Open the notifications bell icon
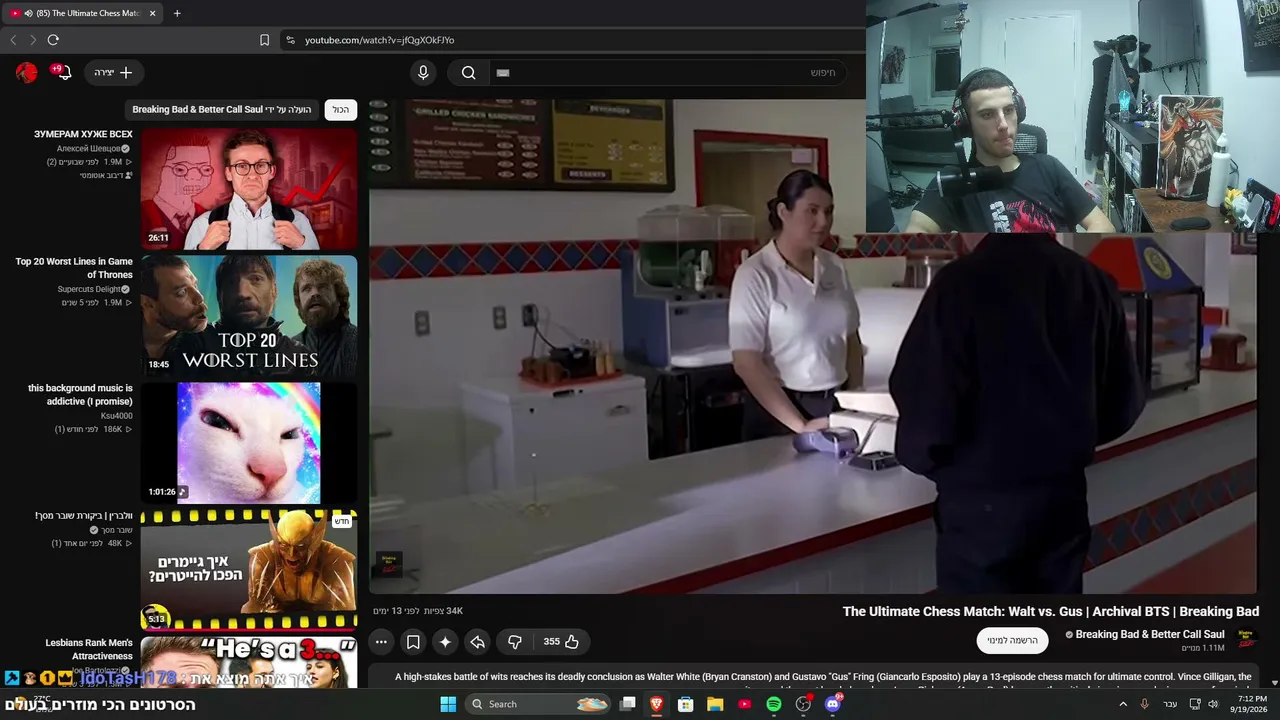 pos(62,72)
